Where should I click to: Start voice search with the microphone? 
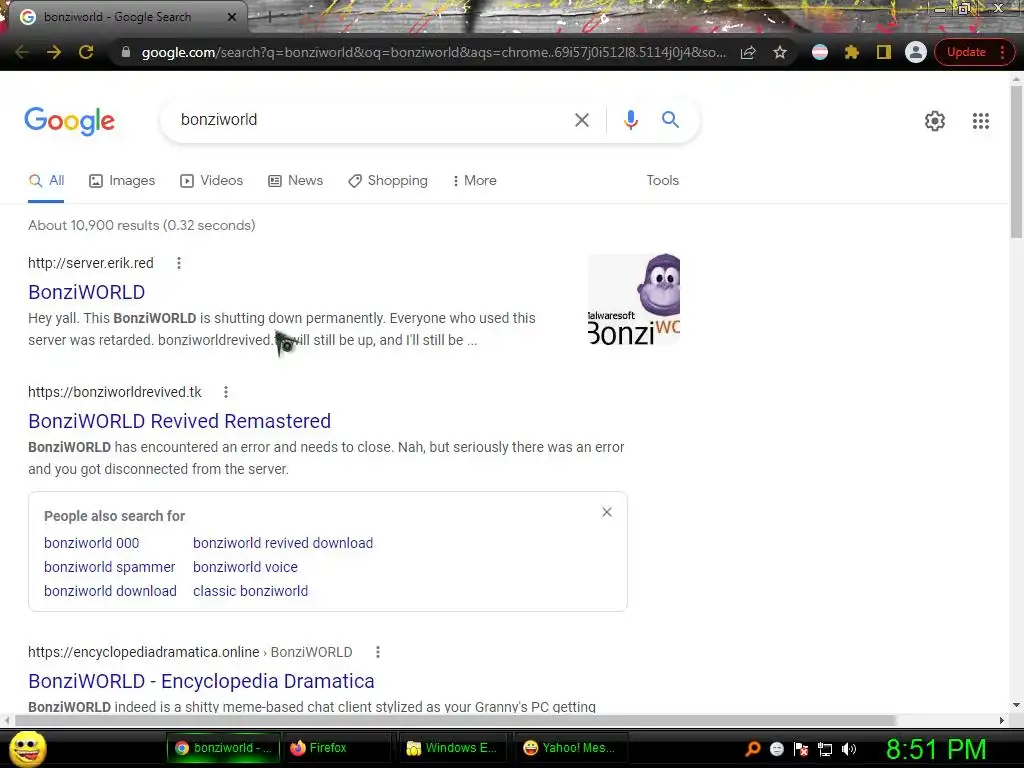pyautogui.click(x=630, y=120)
